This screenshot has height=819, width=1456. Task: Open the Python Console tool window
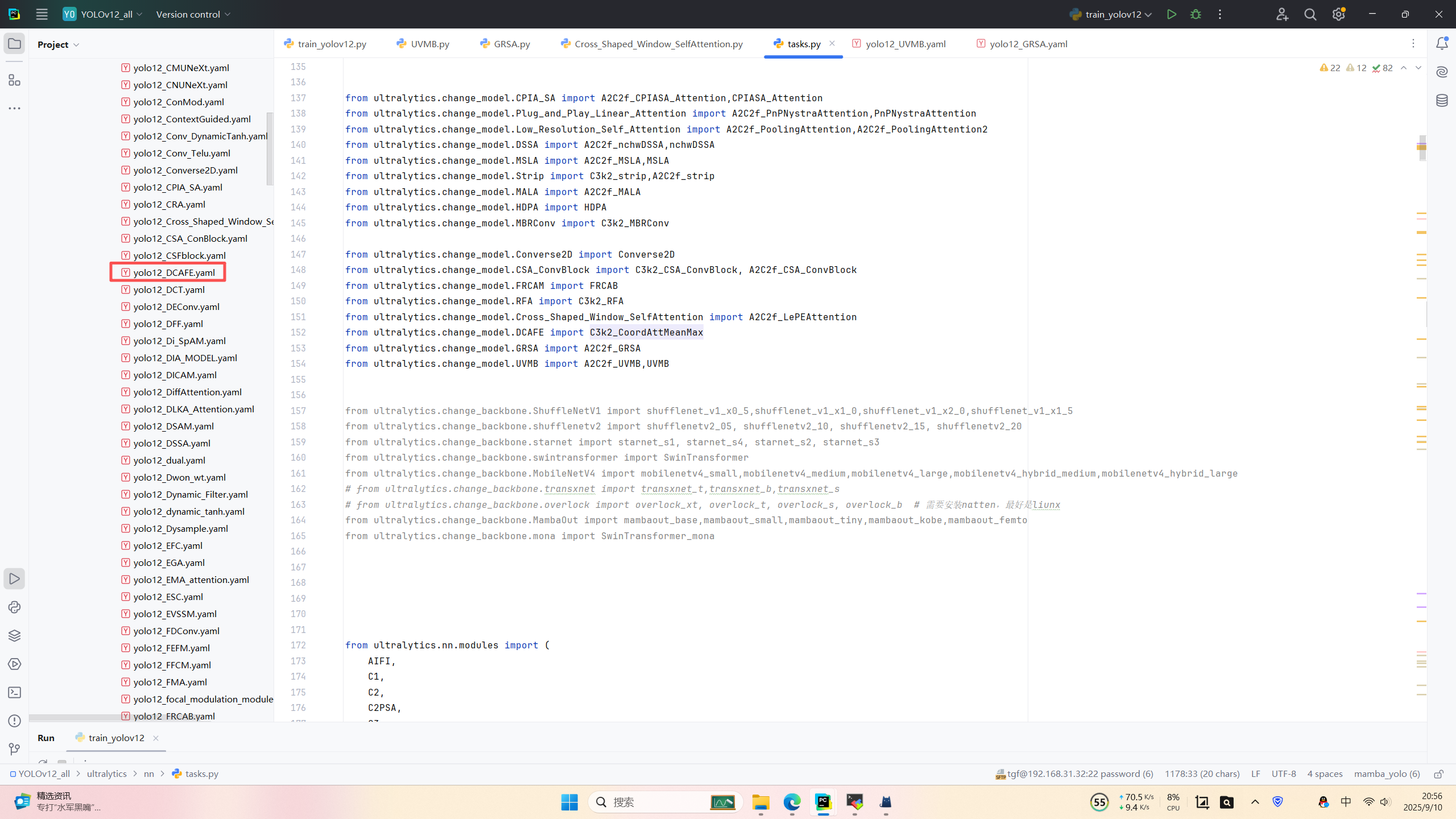coord(14,607)
